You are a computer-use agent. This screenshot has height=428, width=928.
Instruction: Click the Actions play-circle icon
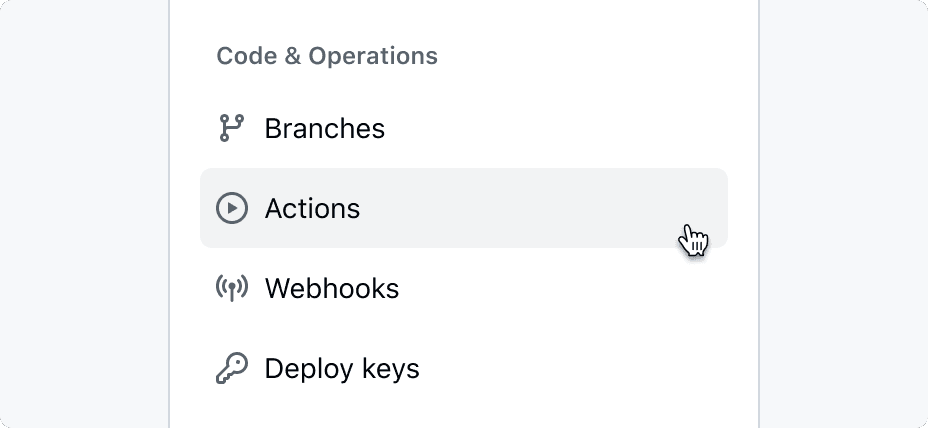(x=231, y=208)
